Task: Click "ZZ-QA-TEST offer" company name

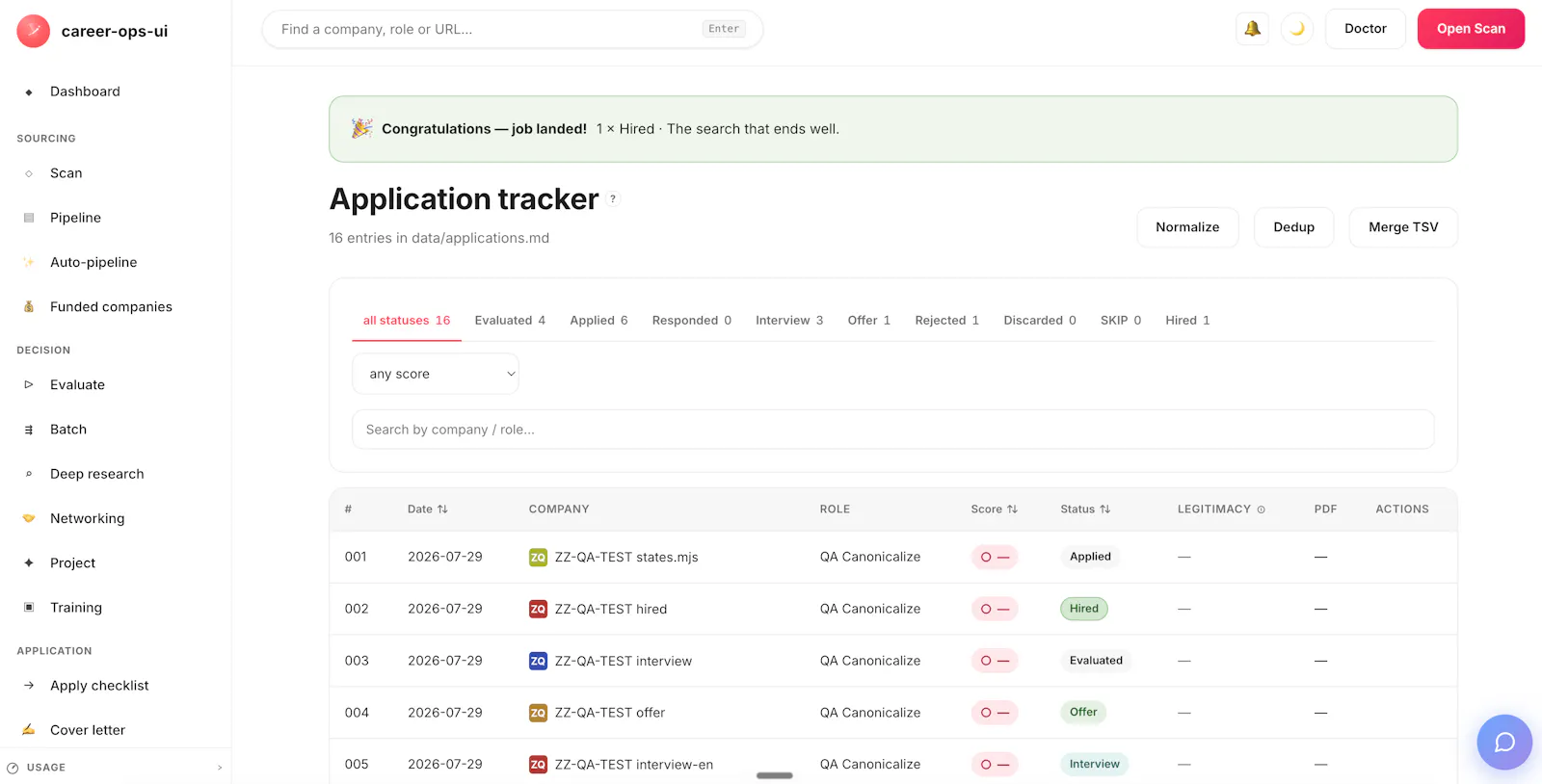Action: click(610, 713)
